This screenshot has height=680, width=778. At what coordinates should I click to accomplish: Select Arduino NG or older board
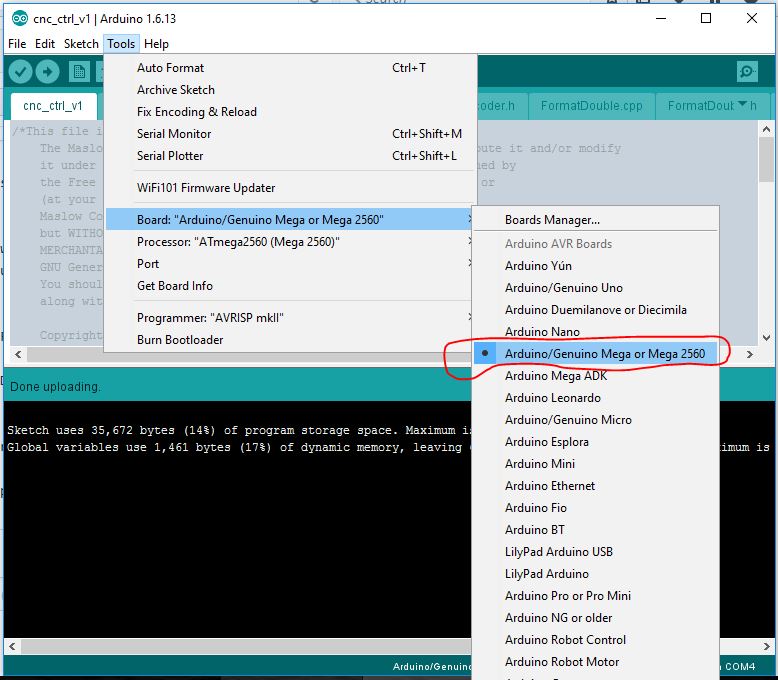coord(595,618)
